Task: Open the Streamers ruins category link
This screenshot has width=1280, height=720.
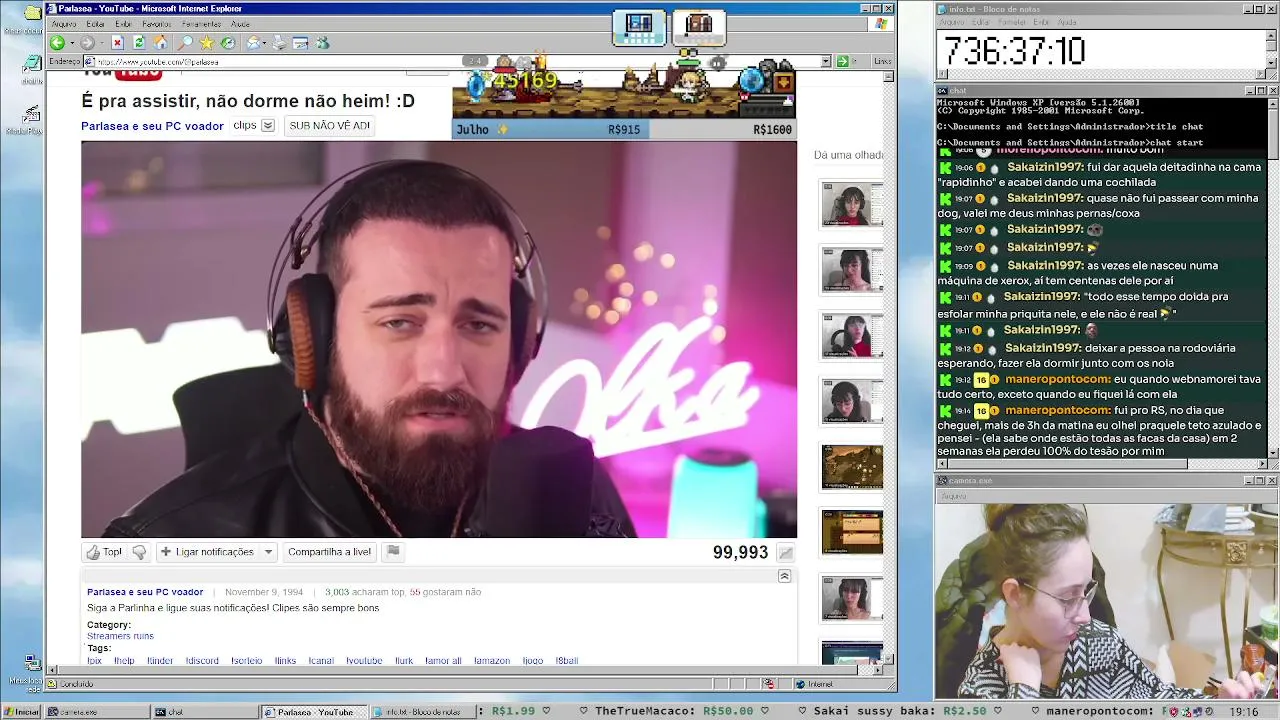Action: point(120,636)
